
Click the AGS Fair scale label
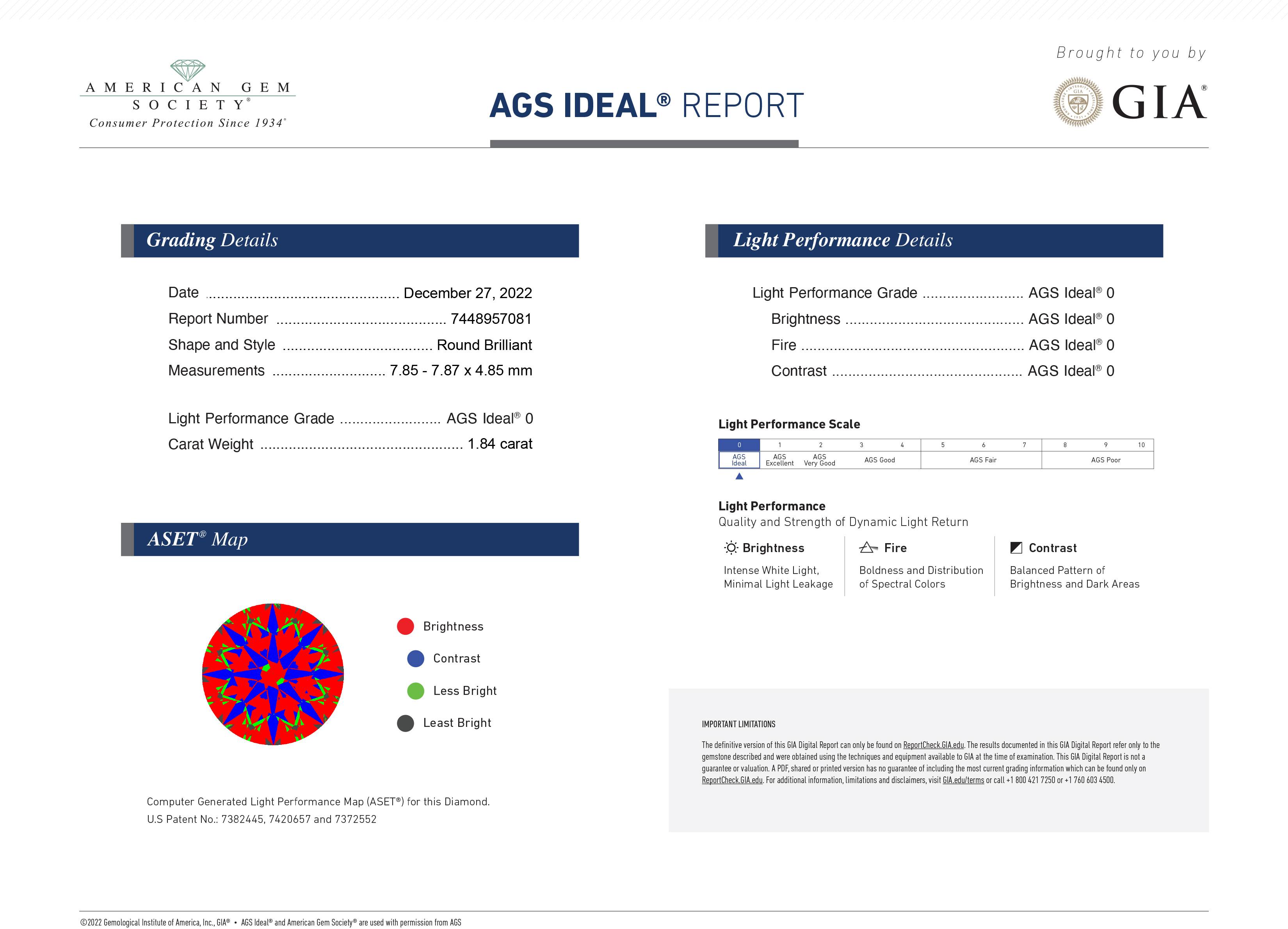[983, 460]
